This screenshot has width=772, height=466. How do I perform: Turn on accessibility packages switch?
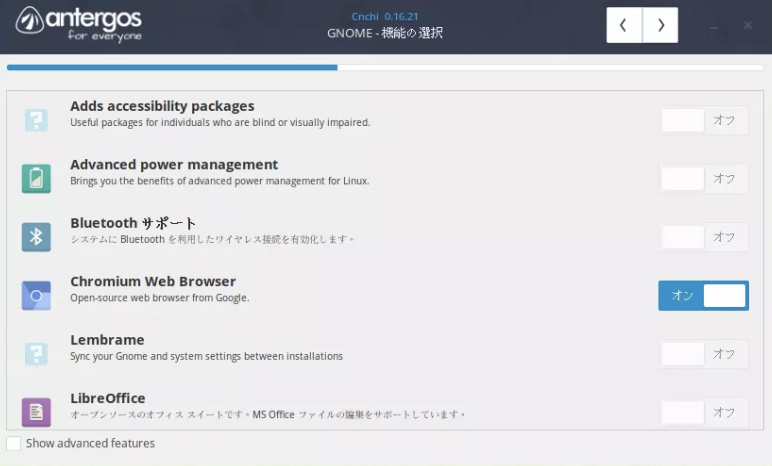(704, 120)
